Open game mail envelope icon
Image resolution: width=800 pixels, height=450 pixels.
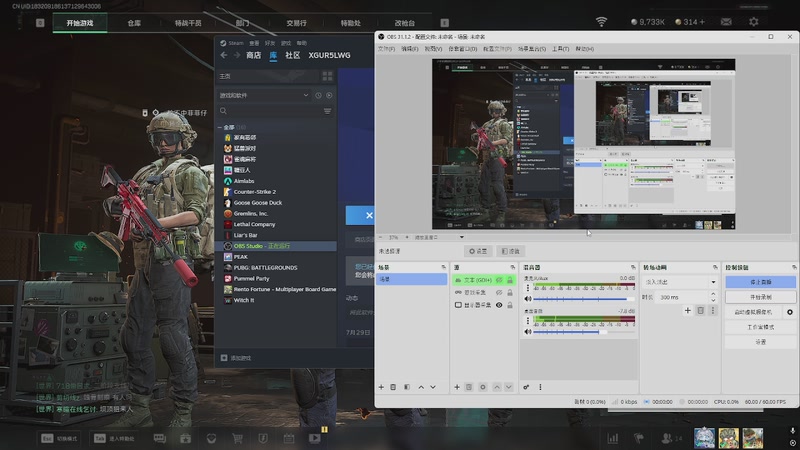click(726, 22)
